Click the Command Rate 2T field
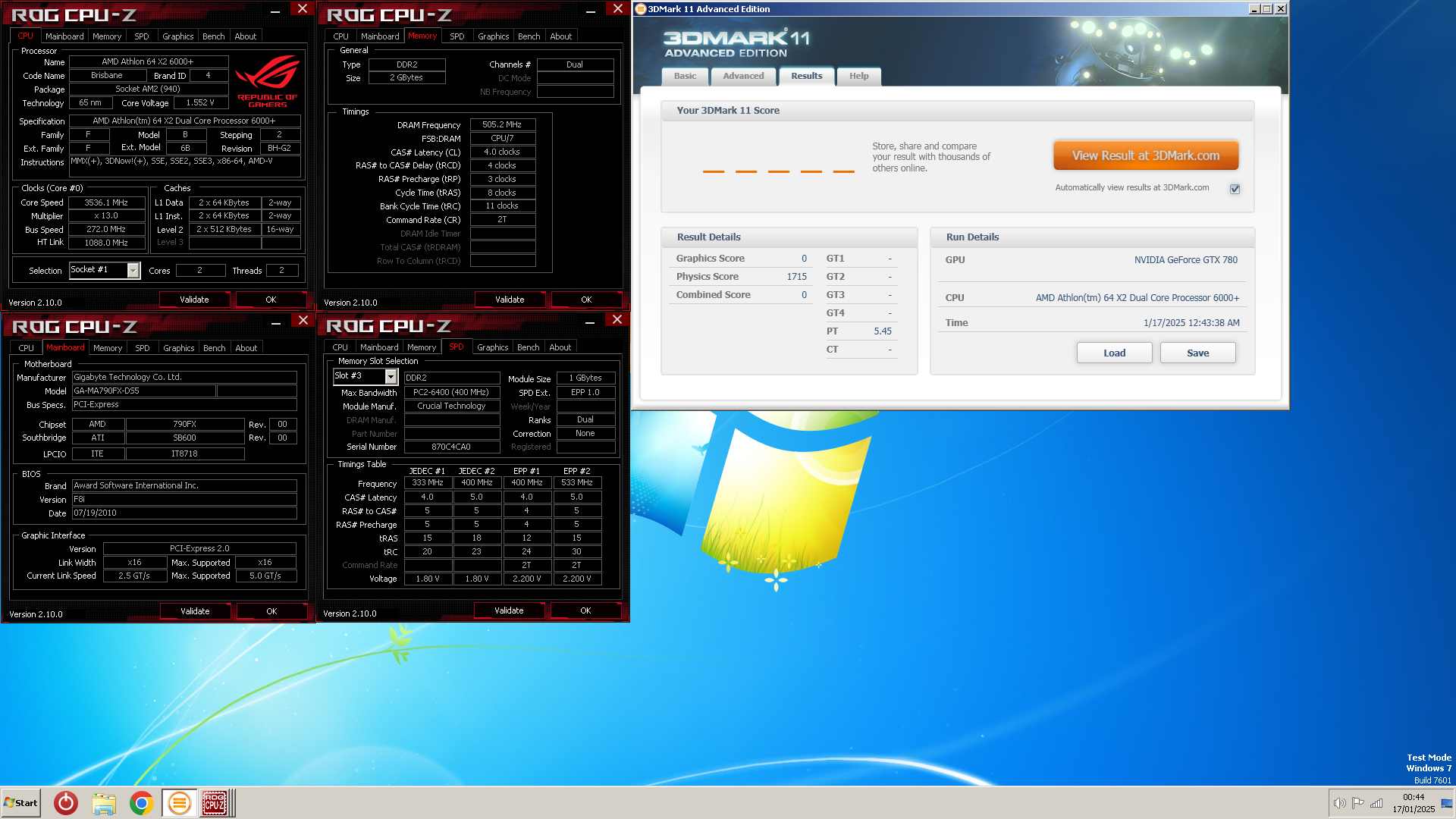Screen dimensions: 1456x819 tap(502, 219)
